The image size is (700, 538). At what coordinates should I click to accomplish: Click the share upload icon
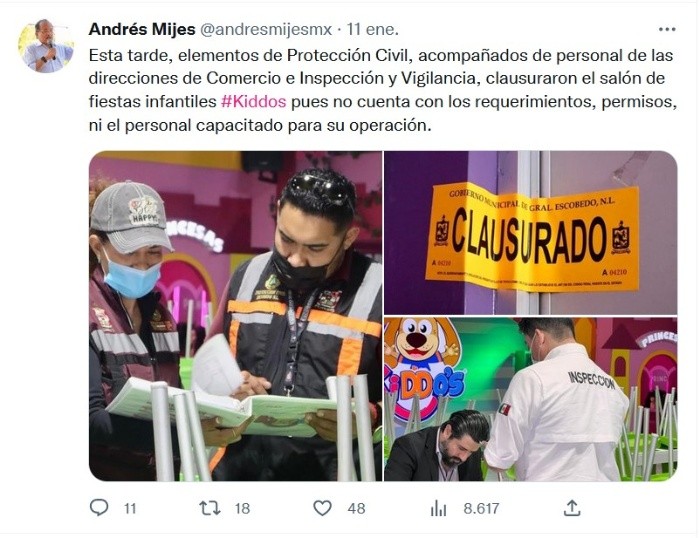coord(572,508)
